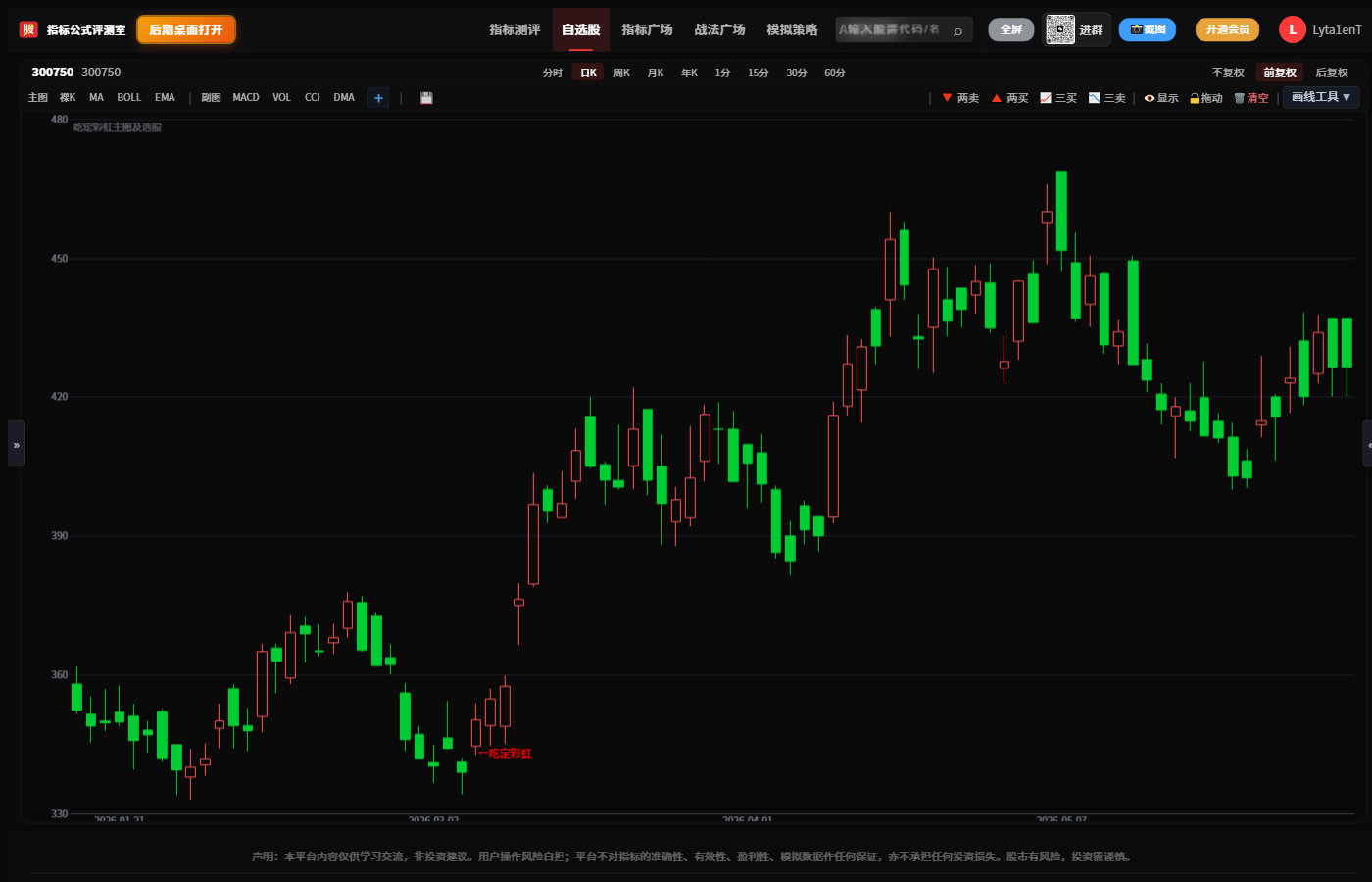Open the 战法广场 navigation item

pos(719,29)
